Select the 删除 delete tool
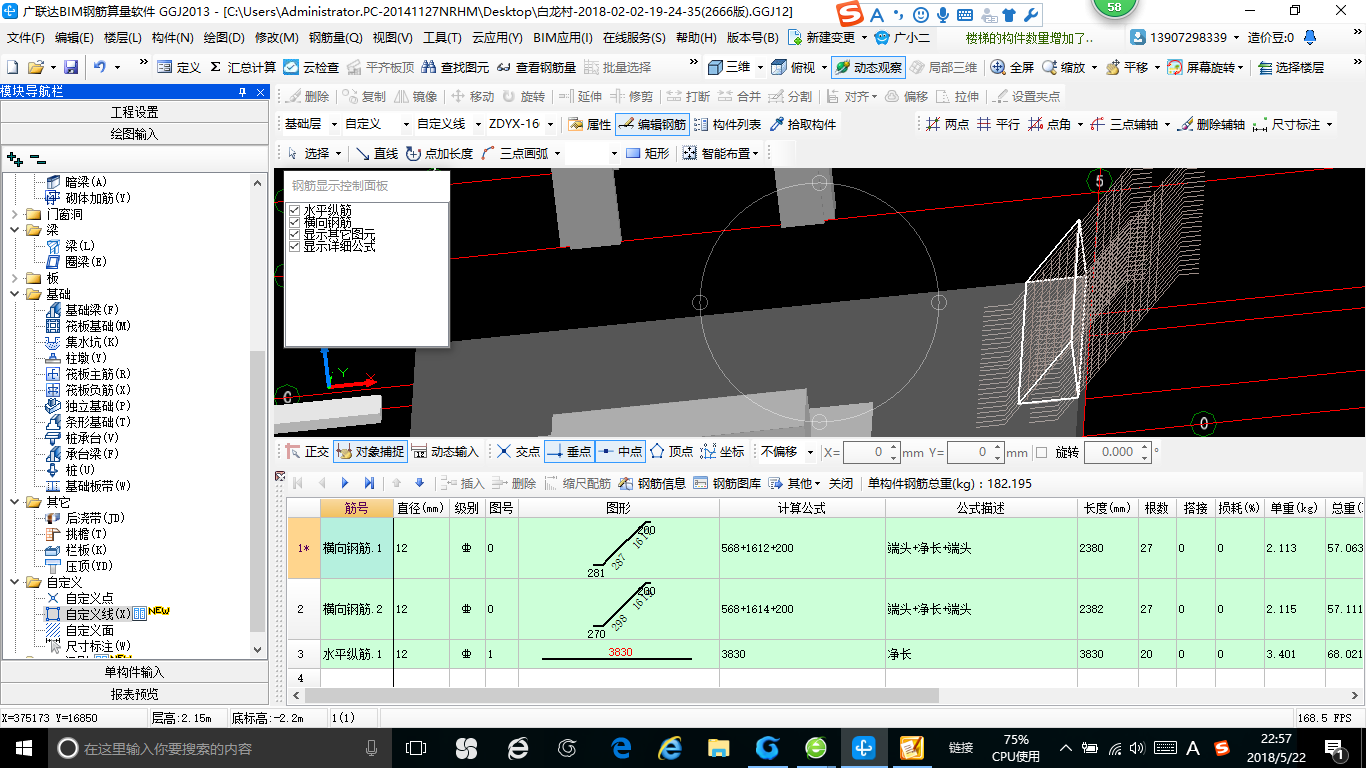This screenshot has height=768, width=1366. 307,96
